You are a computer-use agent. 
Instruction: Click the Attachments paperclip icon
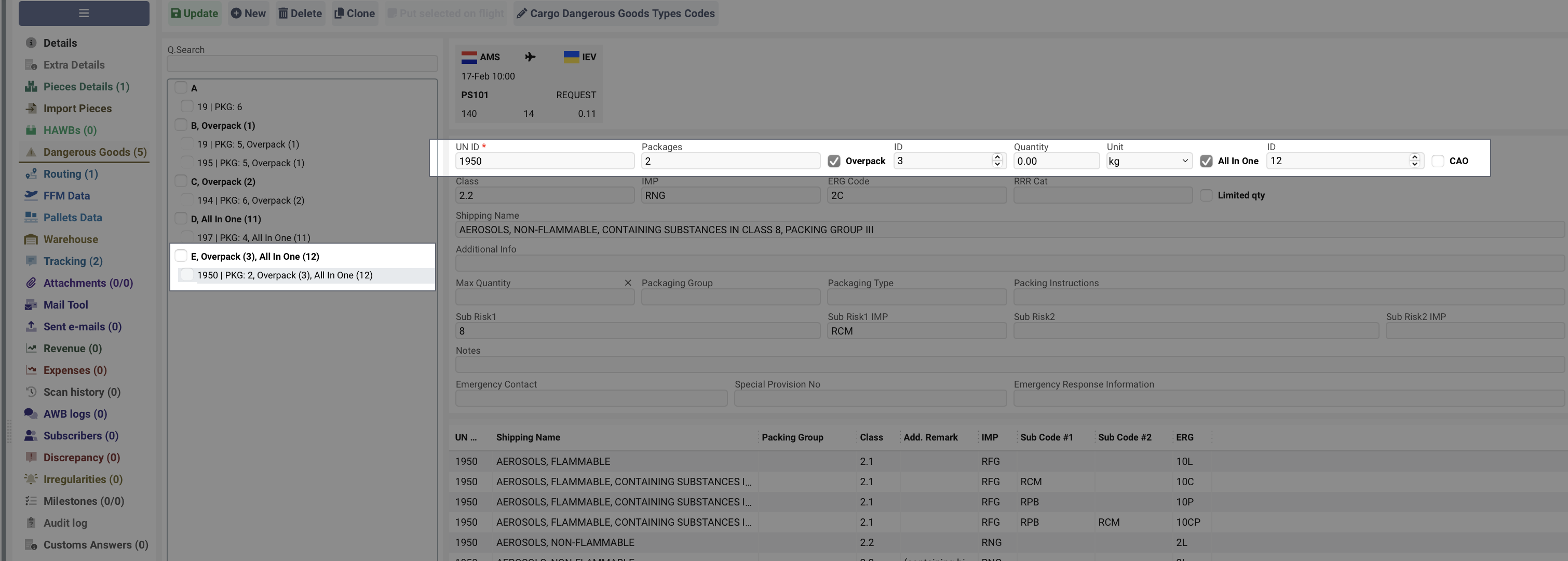[31, 283]
